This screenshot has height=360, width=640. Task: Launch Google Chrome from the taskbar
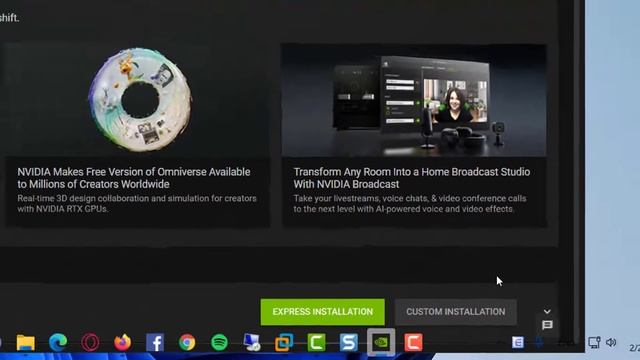187,342
